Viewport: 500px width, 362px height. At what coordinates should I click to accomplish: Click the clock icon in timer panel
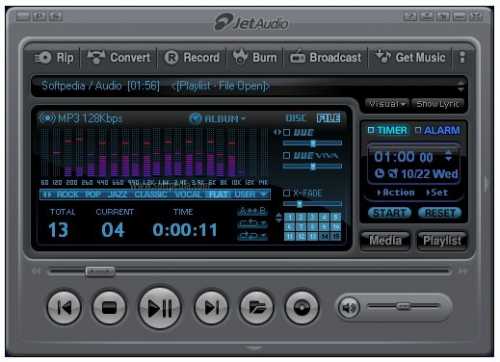(379, 173)
